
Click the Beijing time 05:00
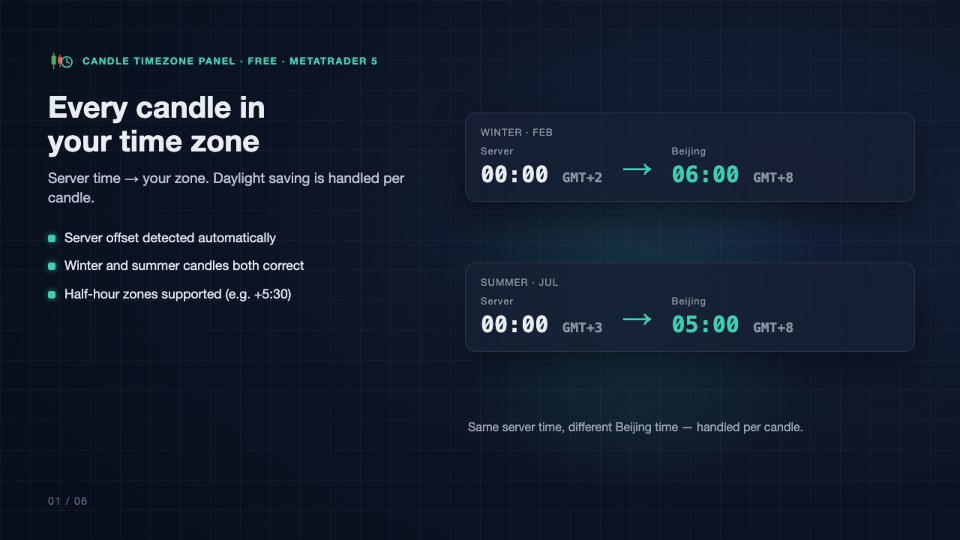pyautogui.click(x=705, y=325)
